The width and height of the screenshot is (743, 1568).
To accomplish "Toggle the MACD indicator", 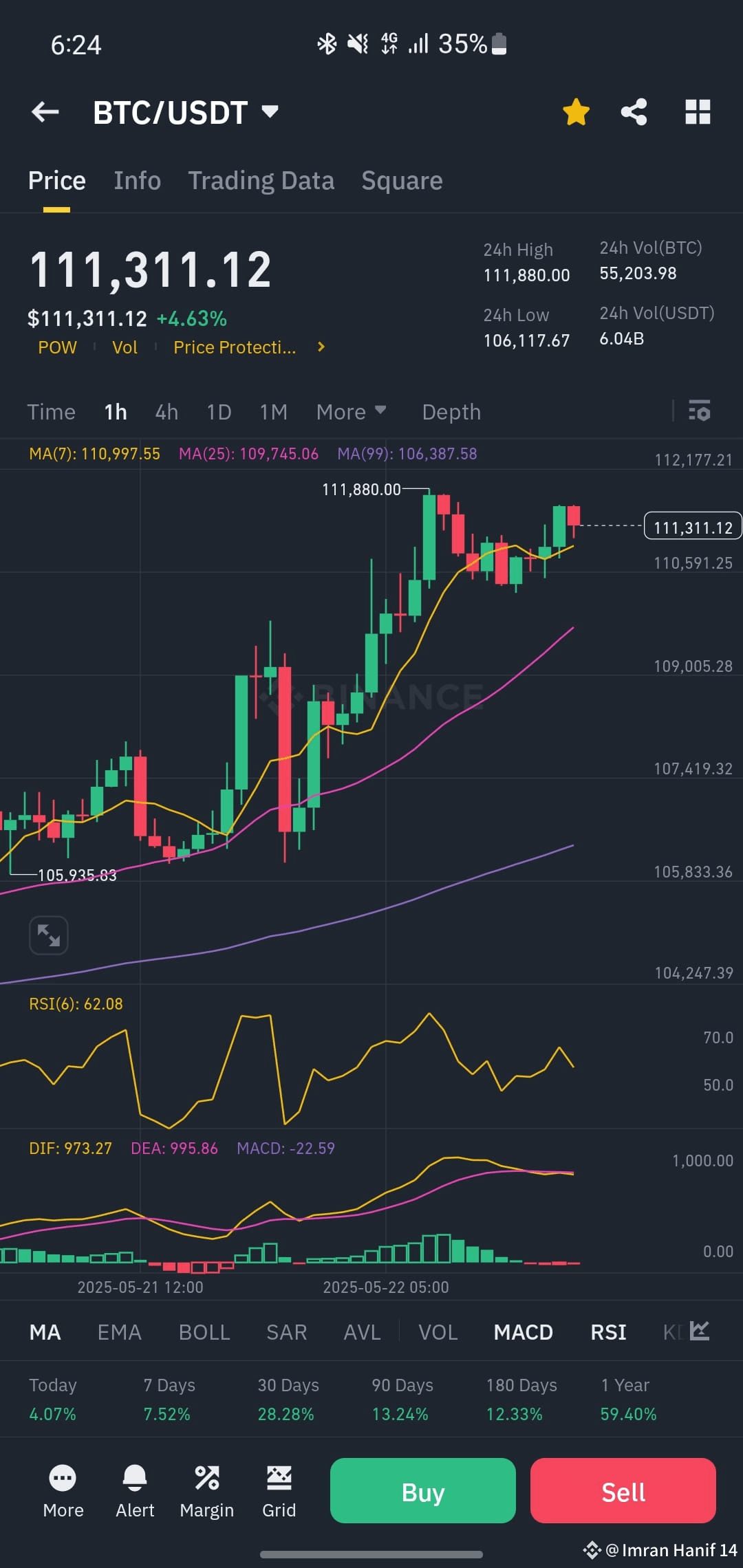I will point(524,1332).
